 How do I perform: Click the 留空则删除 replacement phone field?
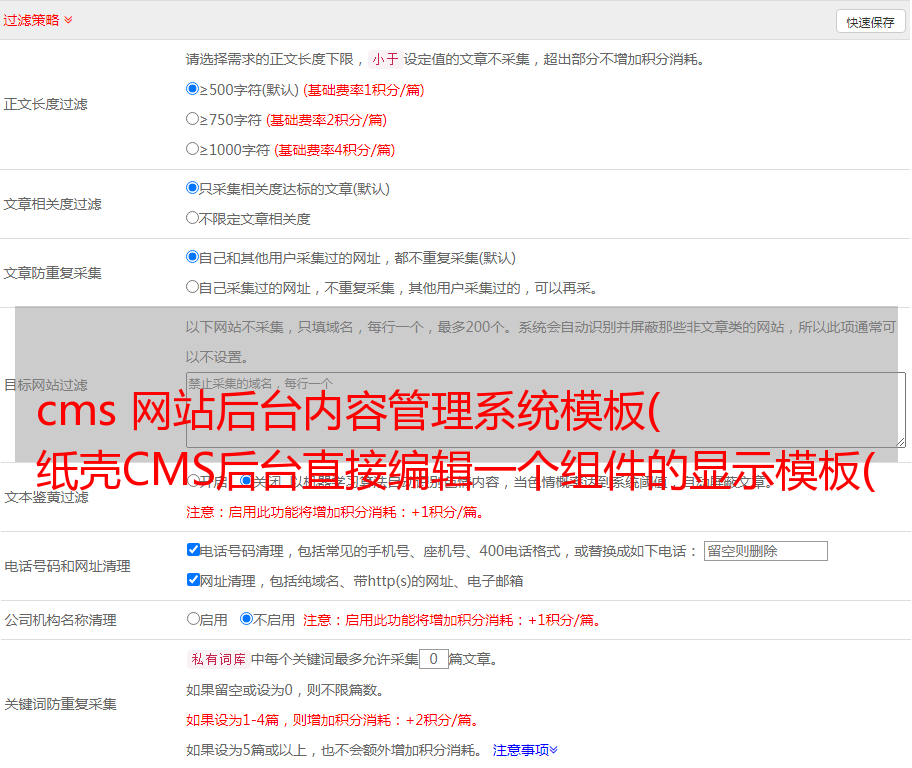pyautogui.click(x=765, y=551)
